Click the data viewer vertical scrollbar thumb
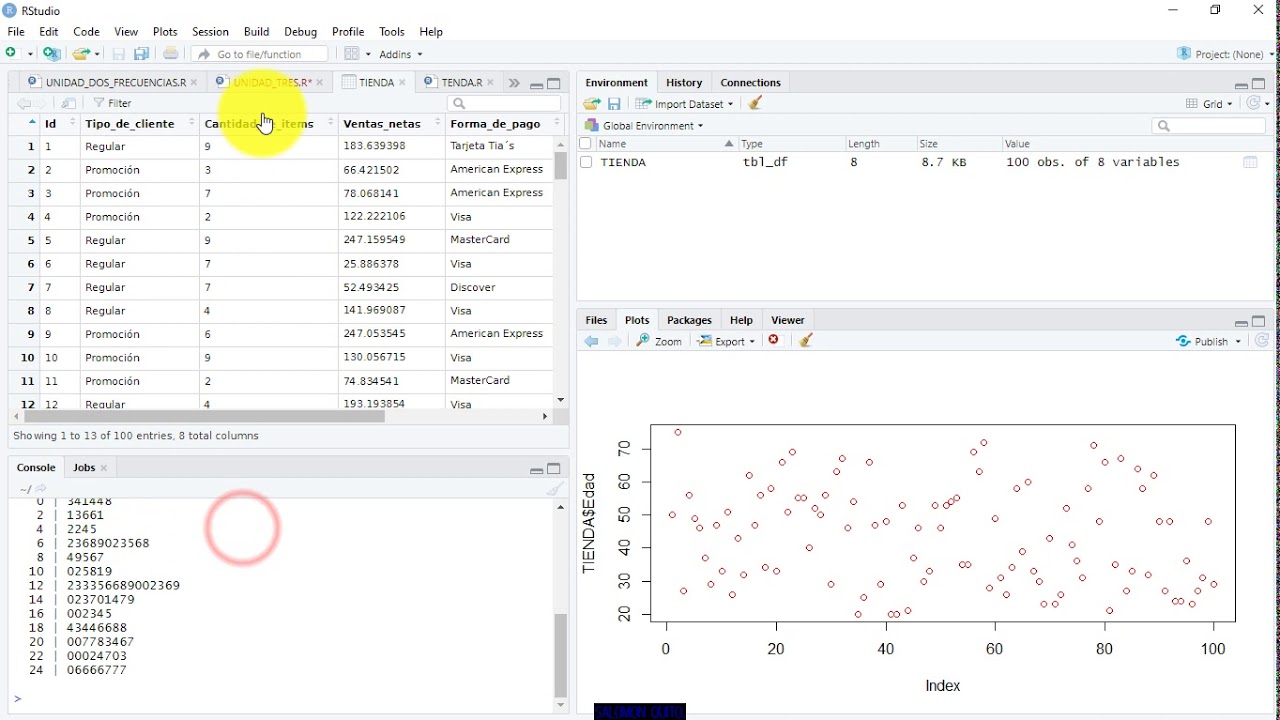The image size is (1280, 720). click(561, 164)
